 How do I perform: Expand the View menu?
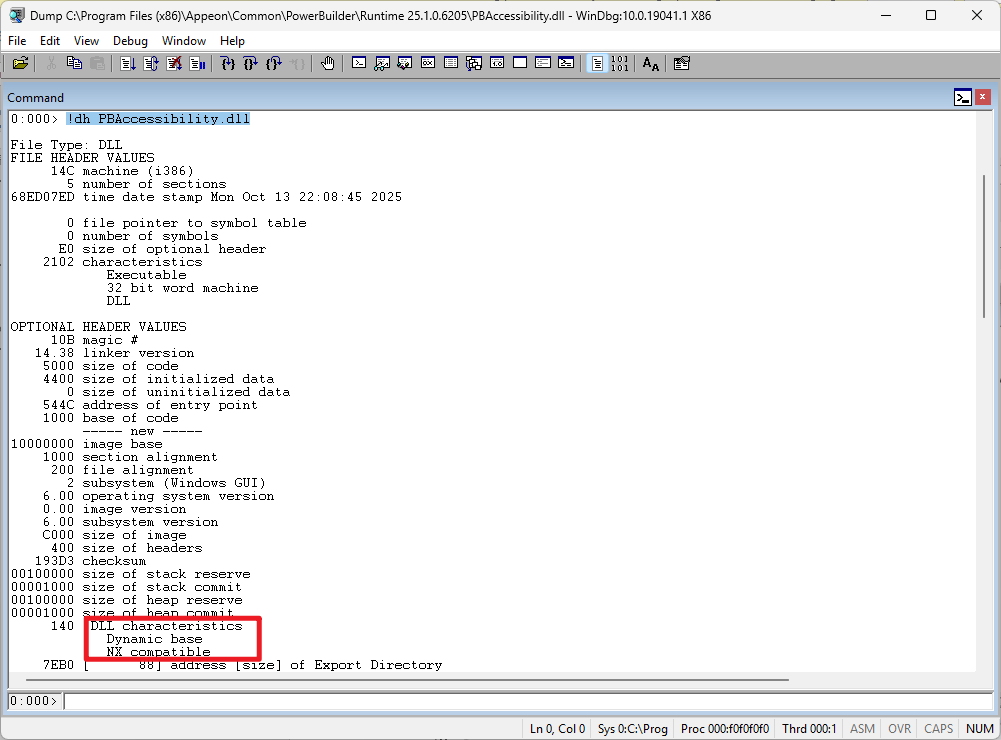(x=87, y=41)
